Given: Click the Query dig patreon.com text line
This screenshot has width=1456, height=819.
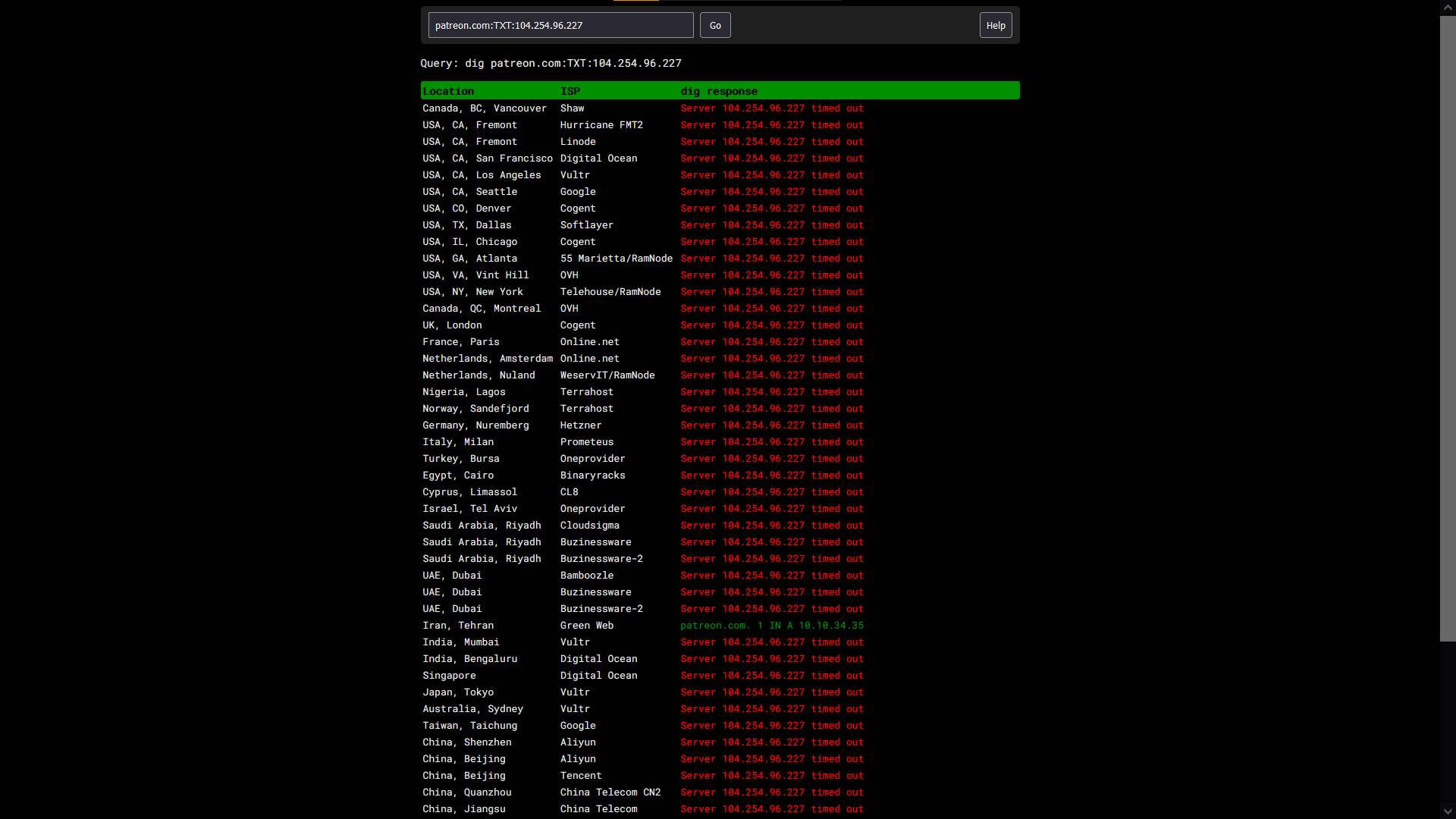Looking at the screenshot, I should click(x=551, y=63).
